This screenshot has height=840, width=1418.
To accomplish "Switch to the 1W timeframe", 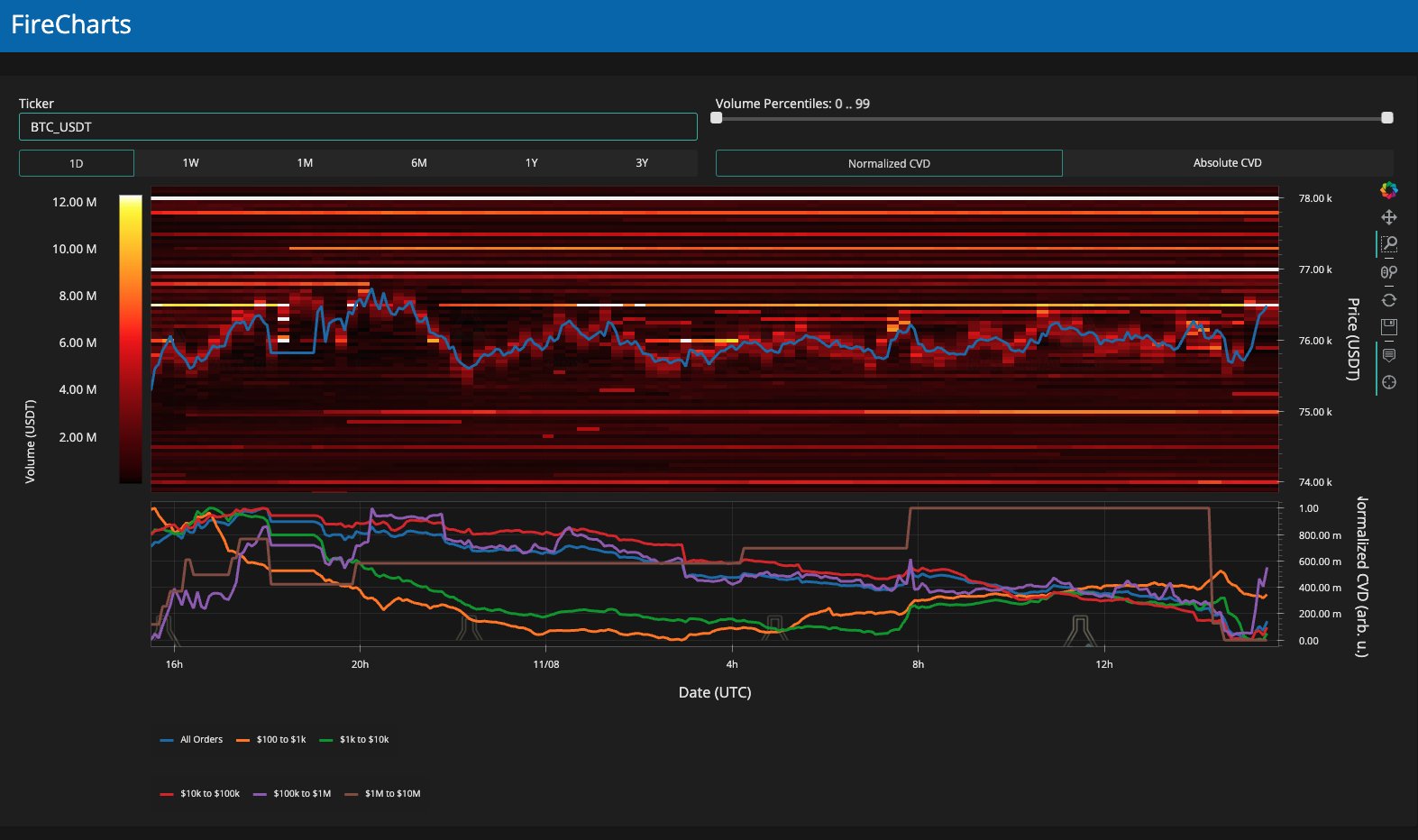I will pyautogui.click(x=190, y=163).
